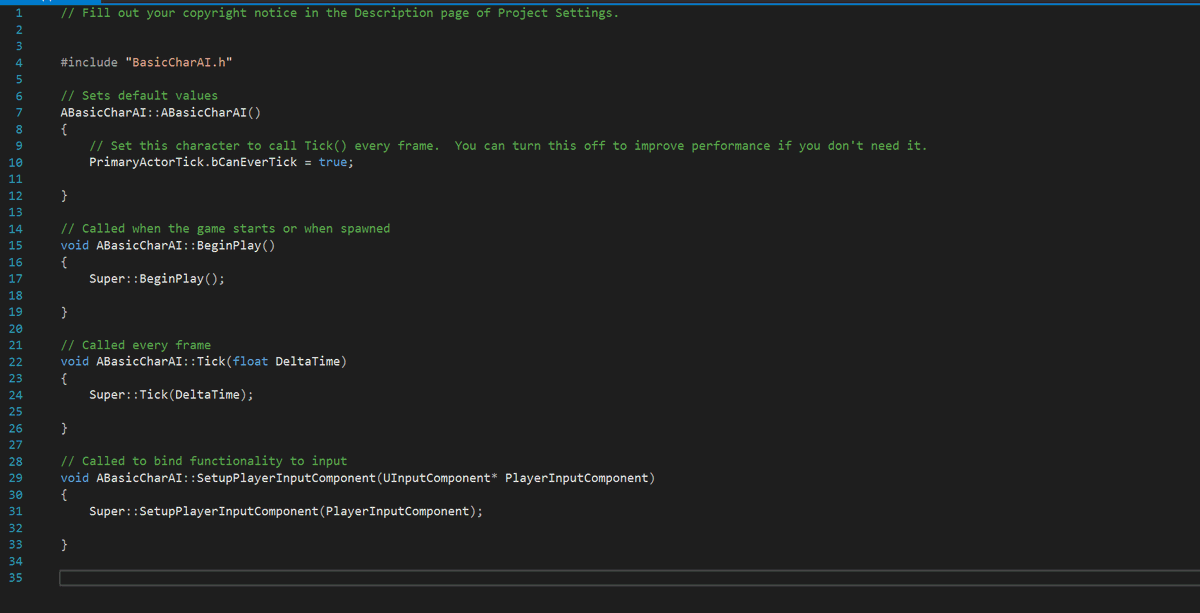The image size is (1200, 613).
Task: Click the "BasicCharAI.h" string literal
Action: coord(181,62)
